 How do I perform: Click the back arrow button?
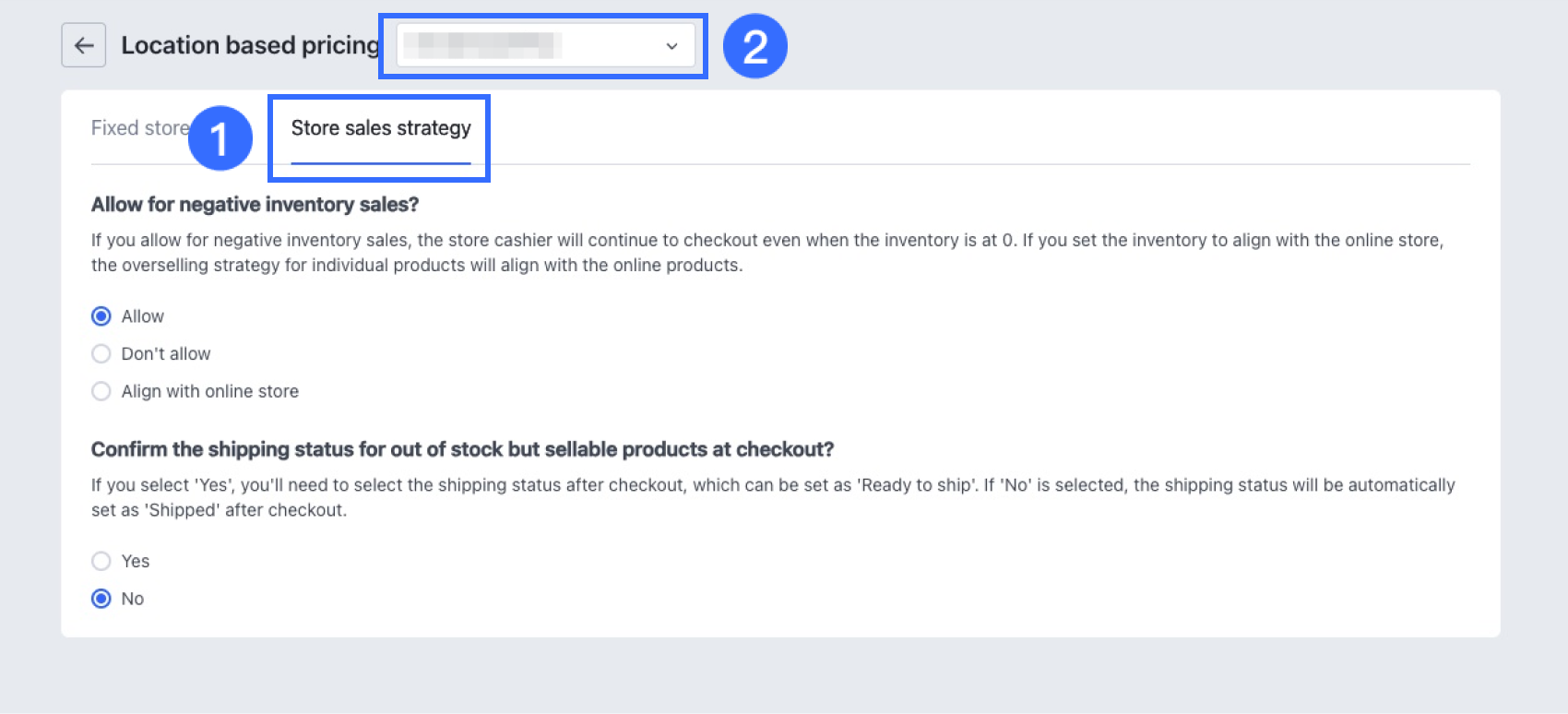[84, 45]
